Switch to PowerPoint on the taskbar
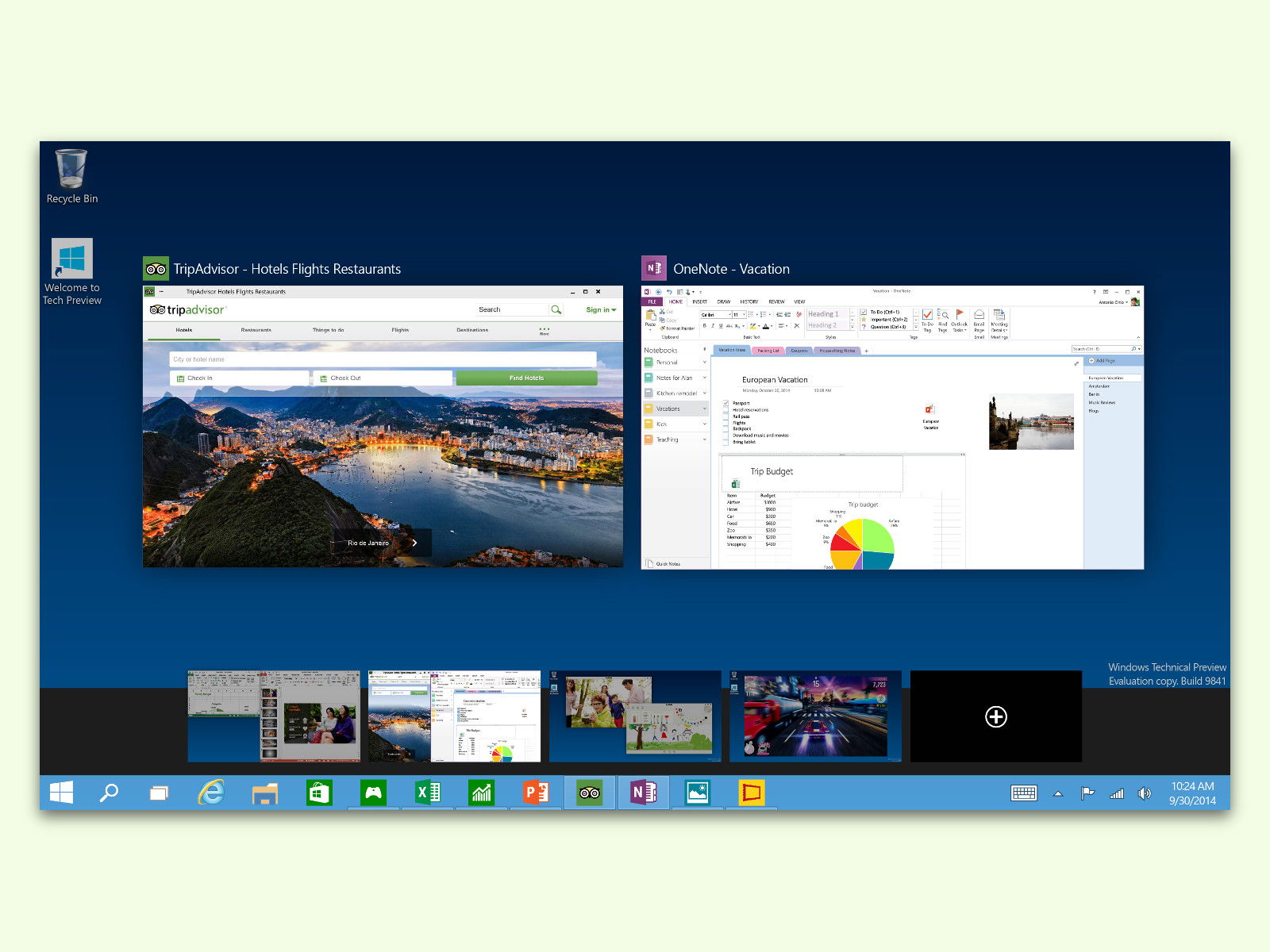Screen dimensions: 1270x952 (536, 792)
